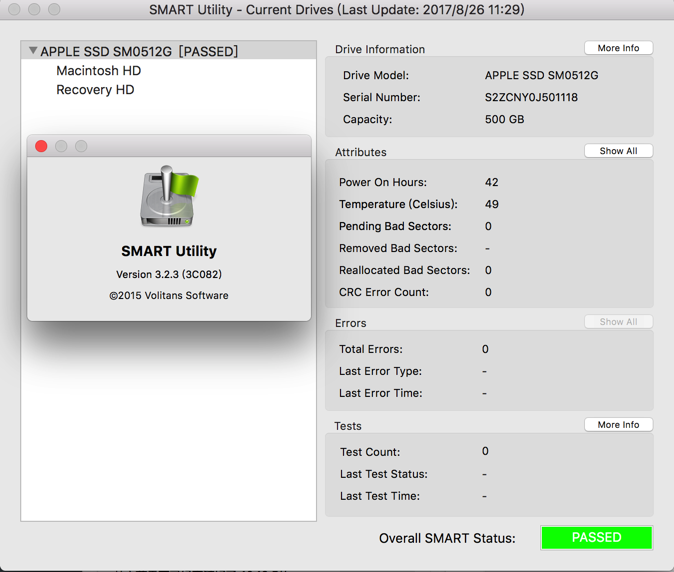Click the dimmed Show All for Errors

pyautogui.click(x=619, y=321)
